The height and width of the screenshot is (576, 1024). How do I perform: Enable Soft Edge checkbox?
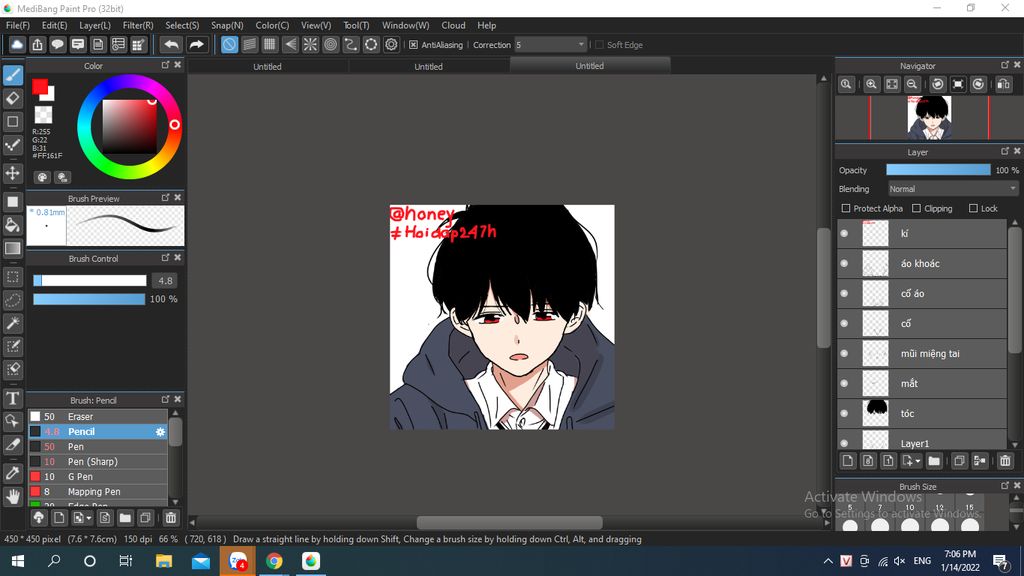(x=599, y=45)
